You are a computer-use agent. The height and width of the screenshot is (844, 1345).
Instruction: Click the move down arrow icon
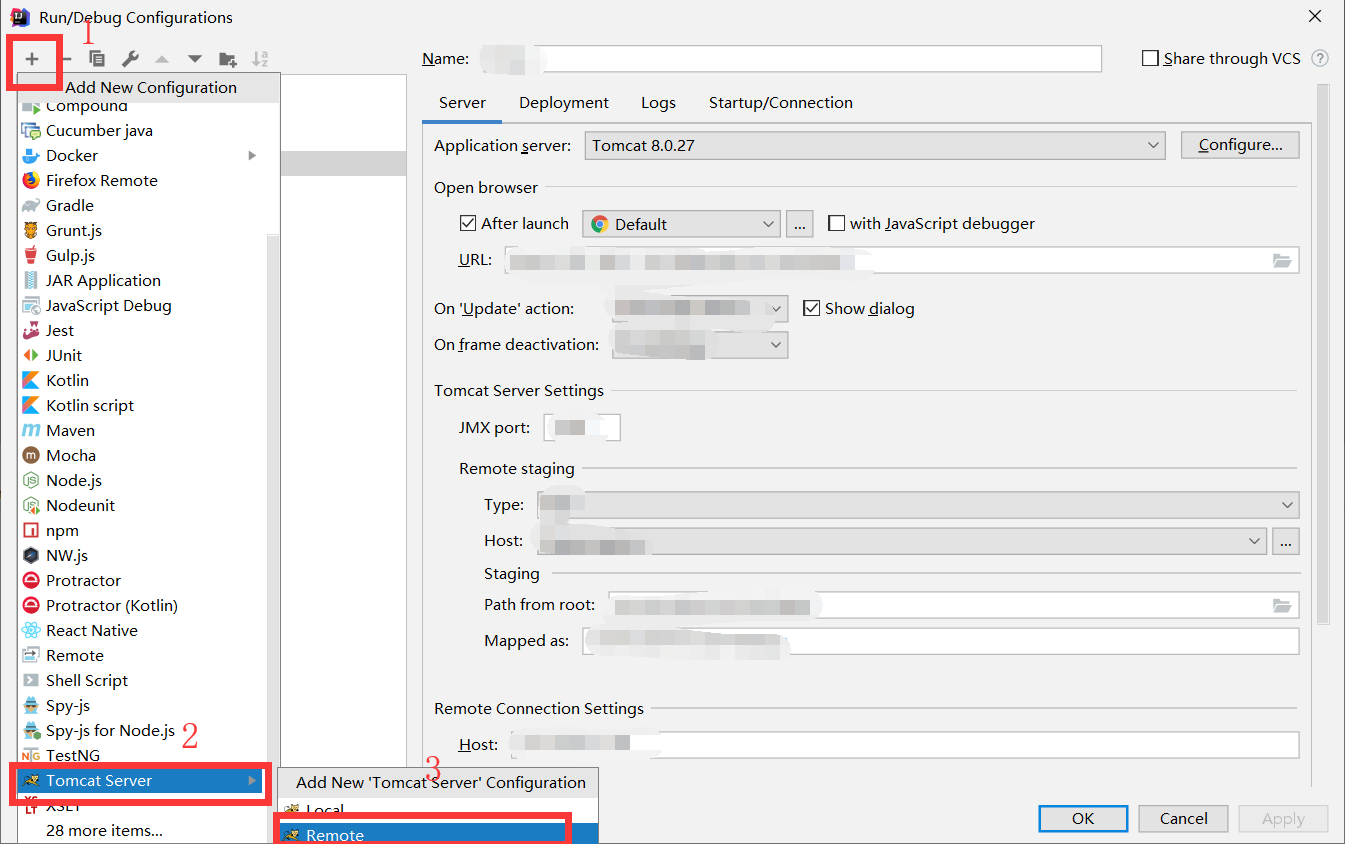[x=195, y=59]
